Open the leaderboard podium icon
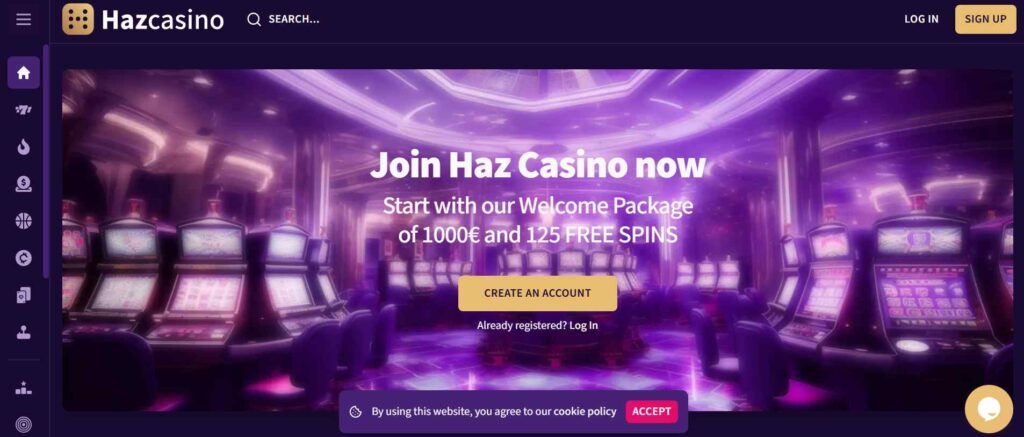This screenshot has height=437, width=1024. (x=24, y=388)
